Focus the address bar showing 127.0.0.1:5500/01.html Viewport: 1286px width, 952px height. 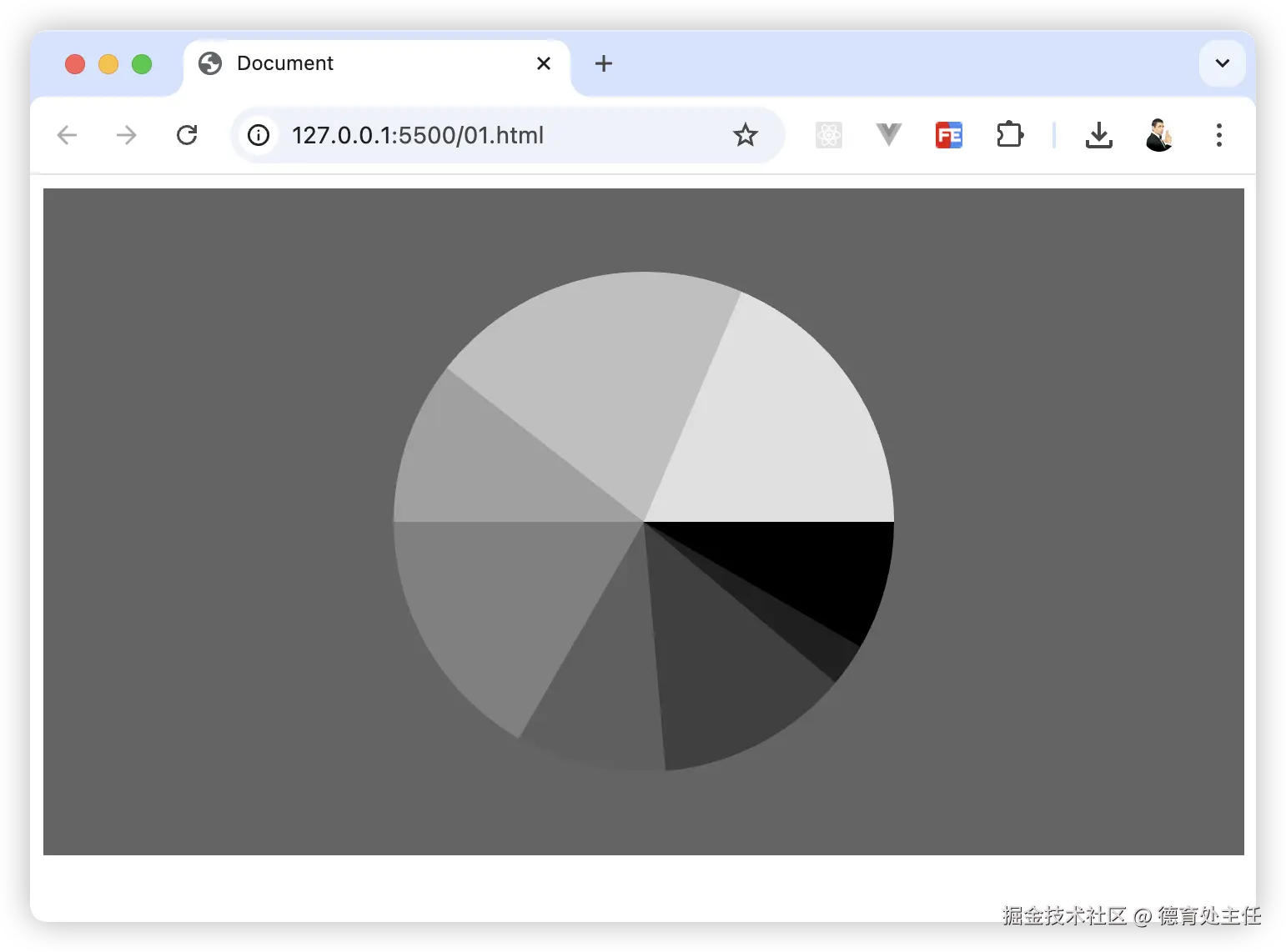(x=509, y=135)
